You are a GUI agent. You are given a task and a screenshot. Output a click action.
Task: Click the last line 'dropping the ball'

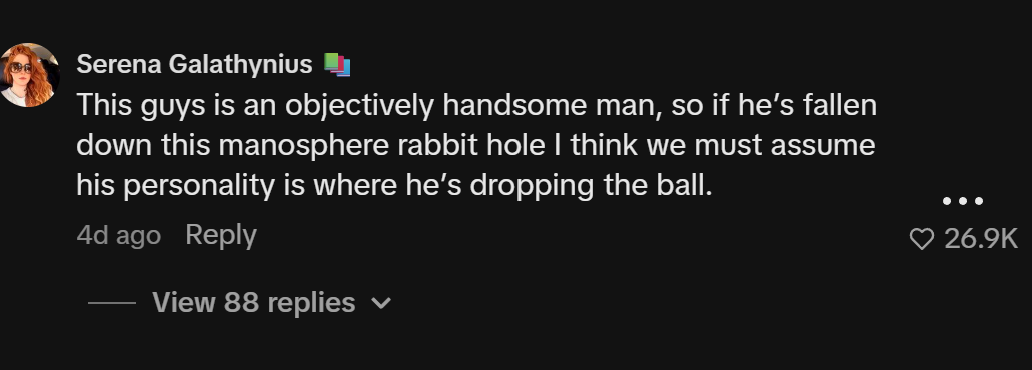click(395, 186)
